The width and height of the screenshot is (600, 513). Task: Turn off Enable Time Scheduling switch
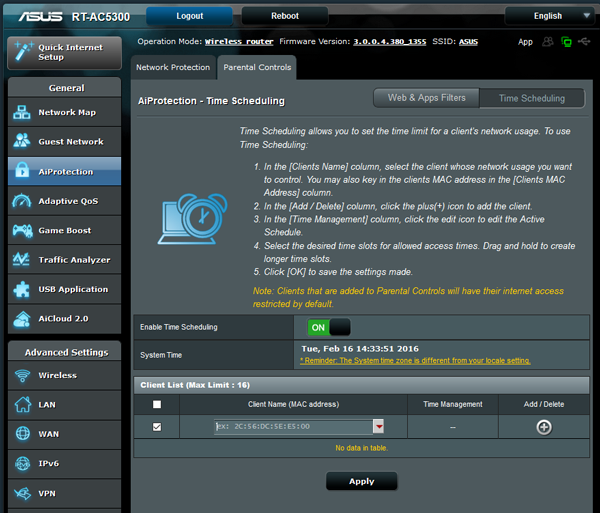329,327
